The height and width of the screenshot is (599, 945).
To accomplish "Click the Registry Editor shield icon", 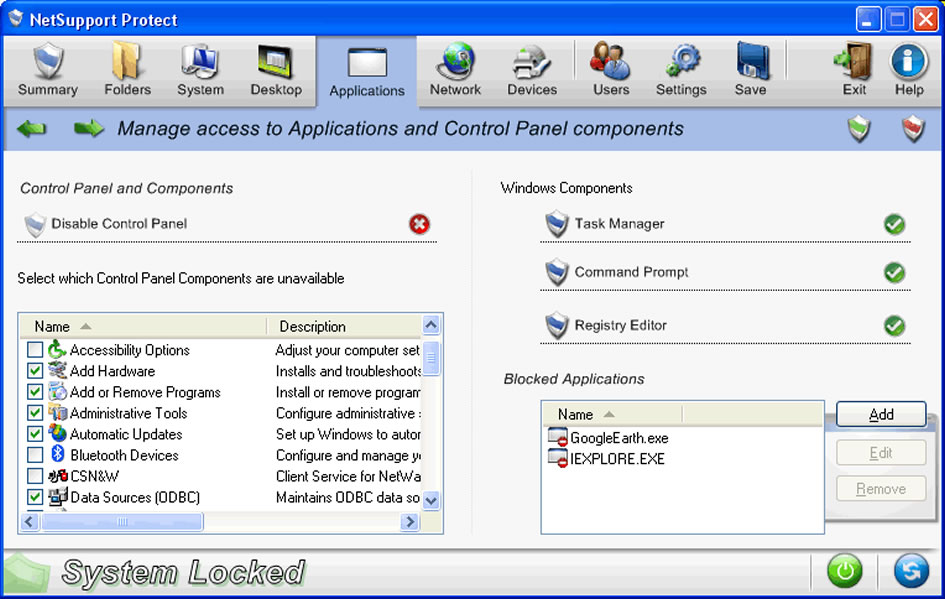I will click(557, 326).
